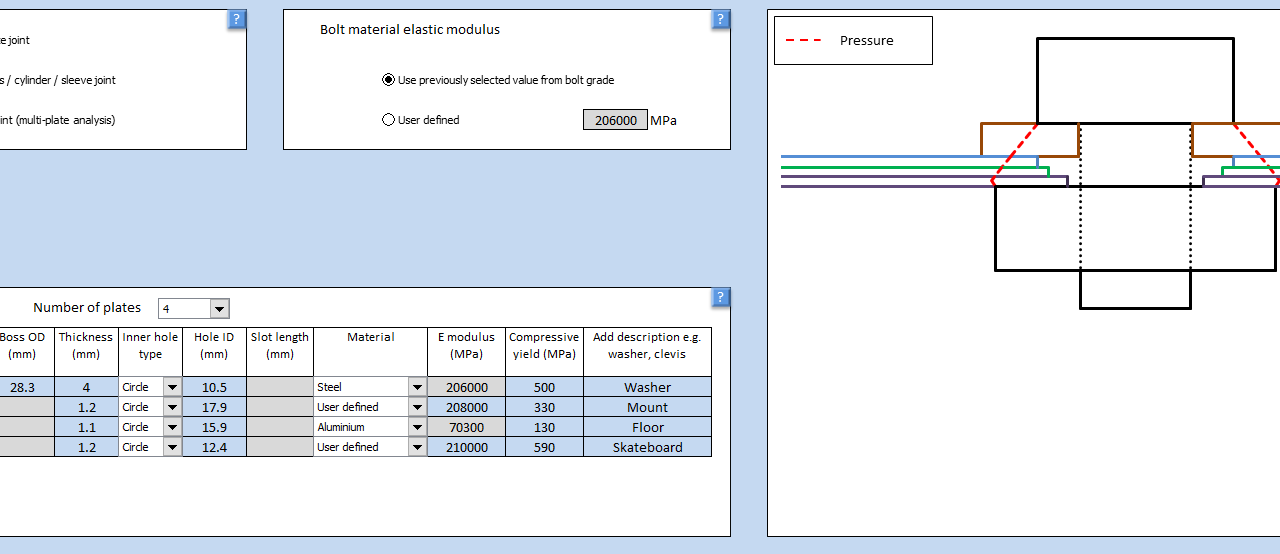The height and width of the screenshot is (554, 1280).
Task: Select 'Use previously selected value from bolt grade'
Action: click(x=389, y=80)
